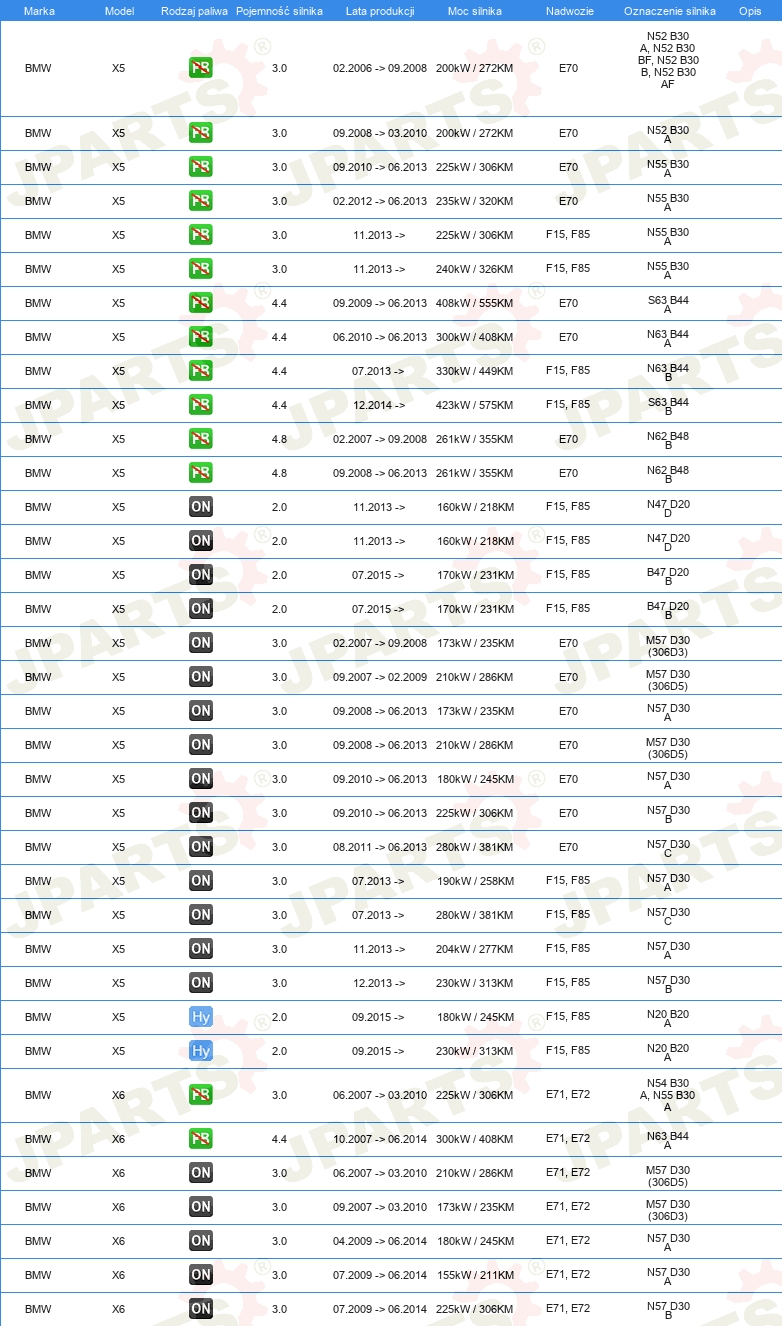Click the Model column header

[119, 11]
